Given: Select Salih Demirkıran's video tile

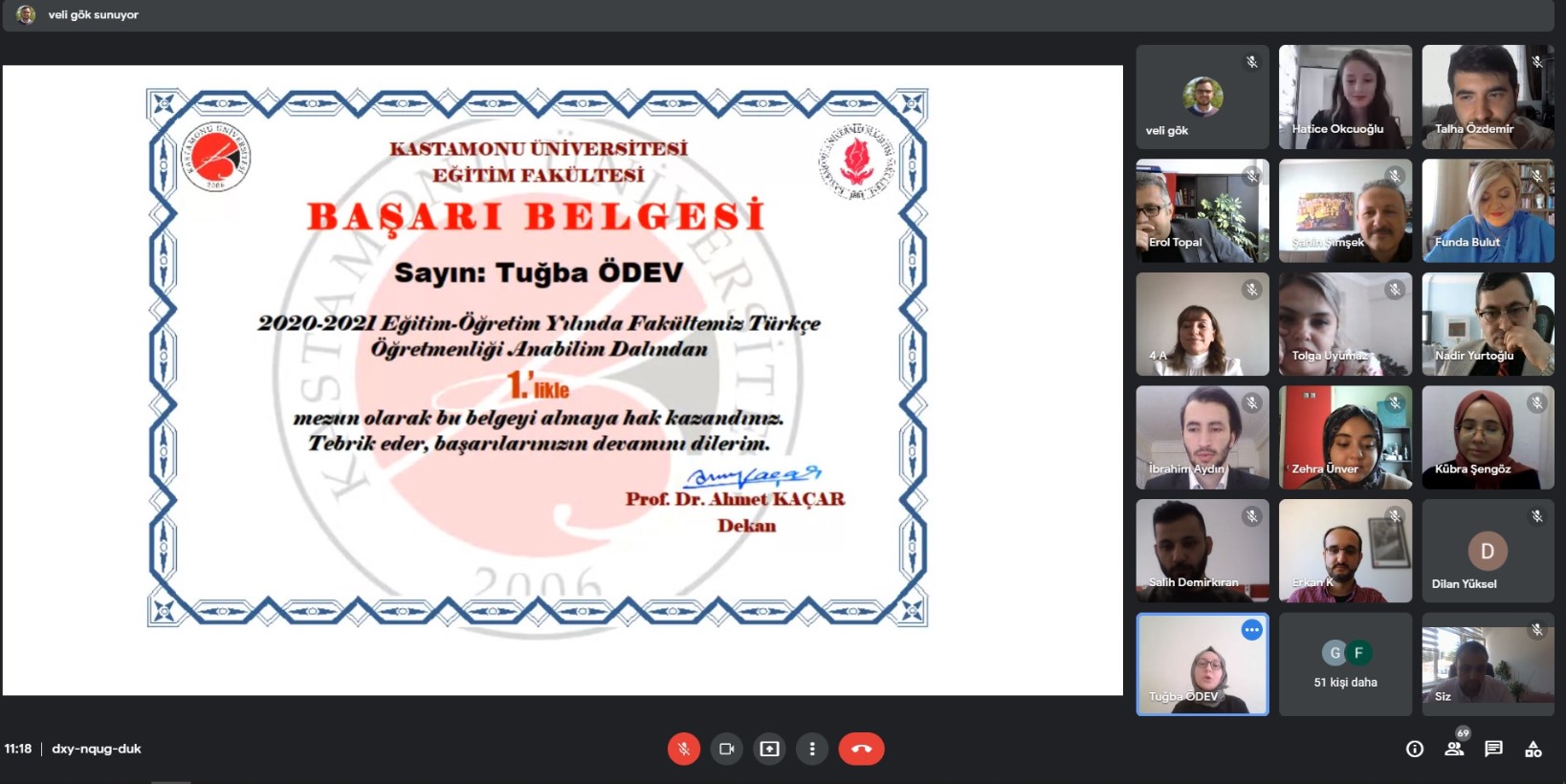Looking at the screenshot, I should (x=1202, y=551).
